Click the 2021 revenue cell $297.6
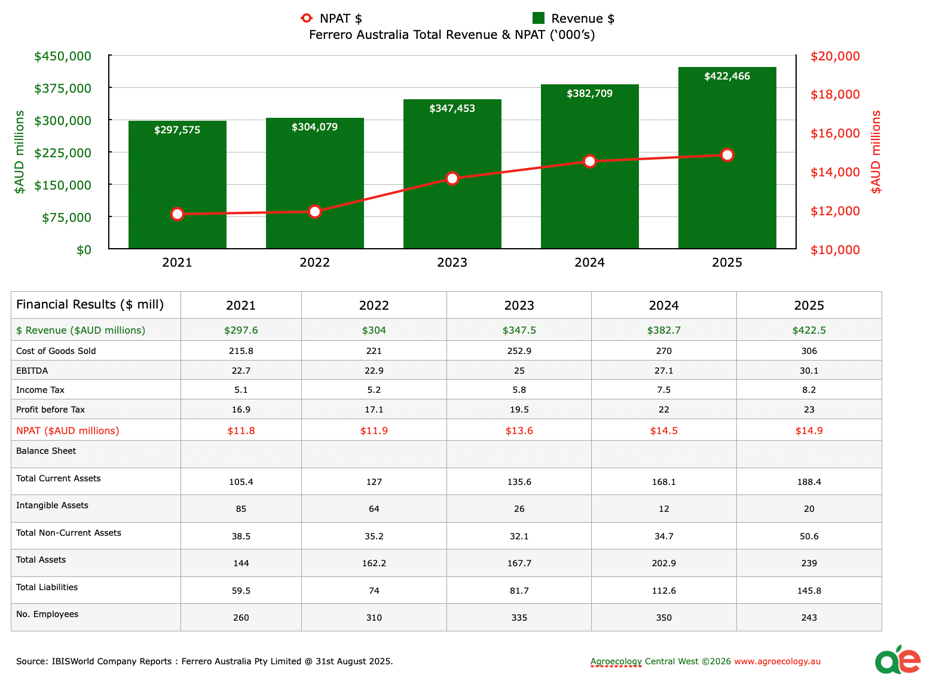Image resolution: width=936 pixels, height=690 pixels. pos(241,330)
